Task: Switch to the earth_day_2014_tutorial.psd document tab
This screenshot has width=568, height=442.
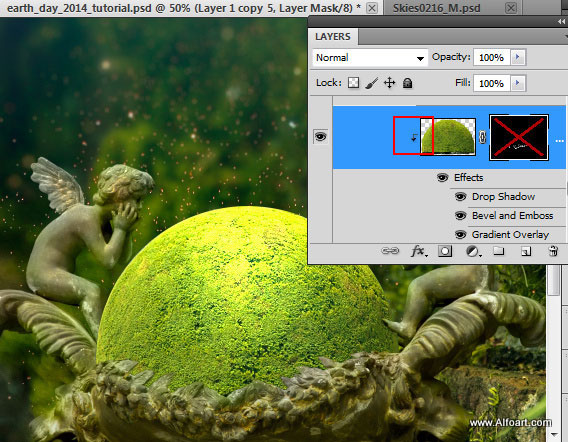Action: point(184,8)
